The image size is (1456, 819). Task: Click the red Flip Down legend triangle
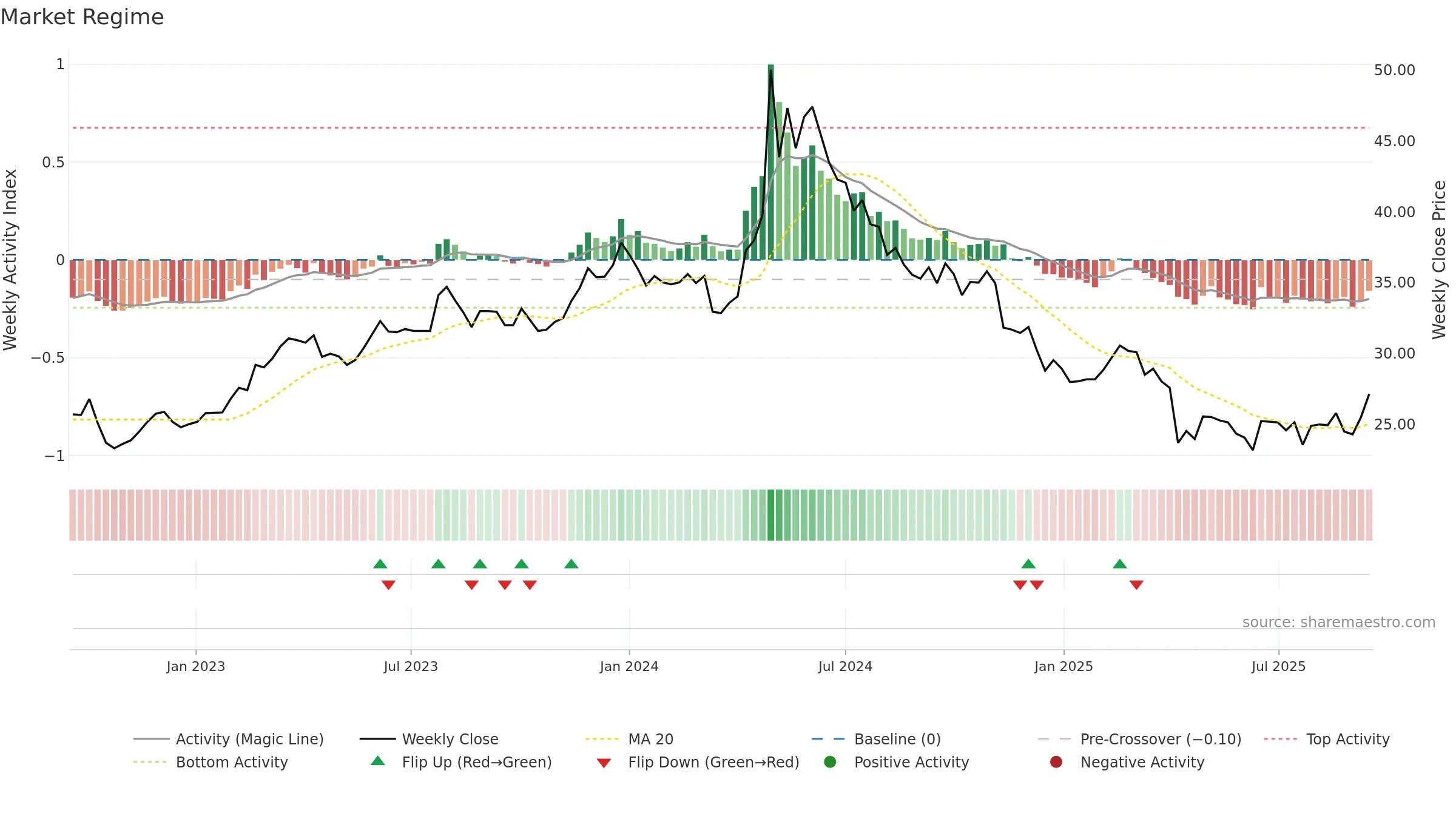tap(604, 763)
